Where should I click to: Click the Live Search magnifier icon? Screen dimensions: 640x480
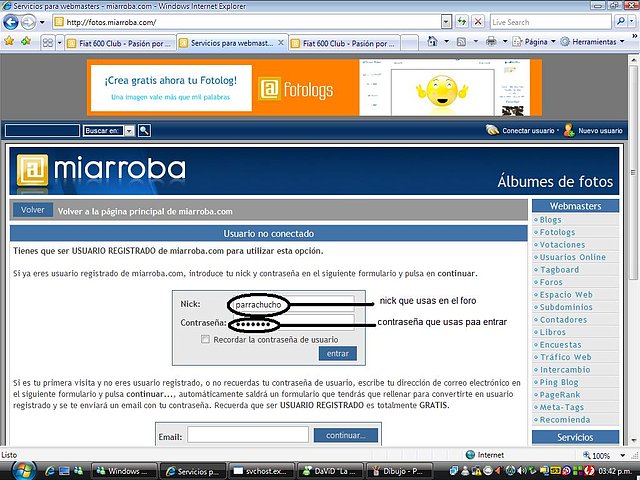[x=620, y=22]
